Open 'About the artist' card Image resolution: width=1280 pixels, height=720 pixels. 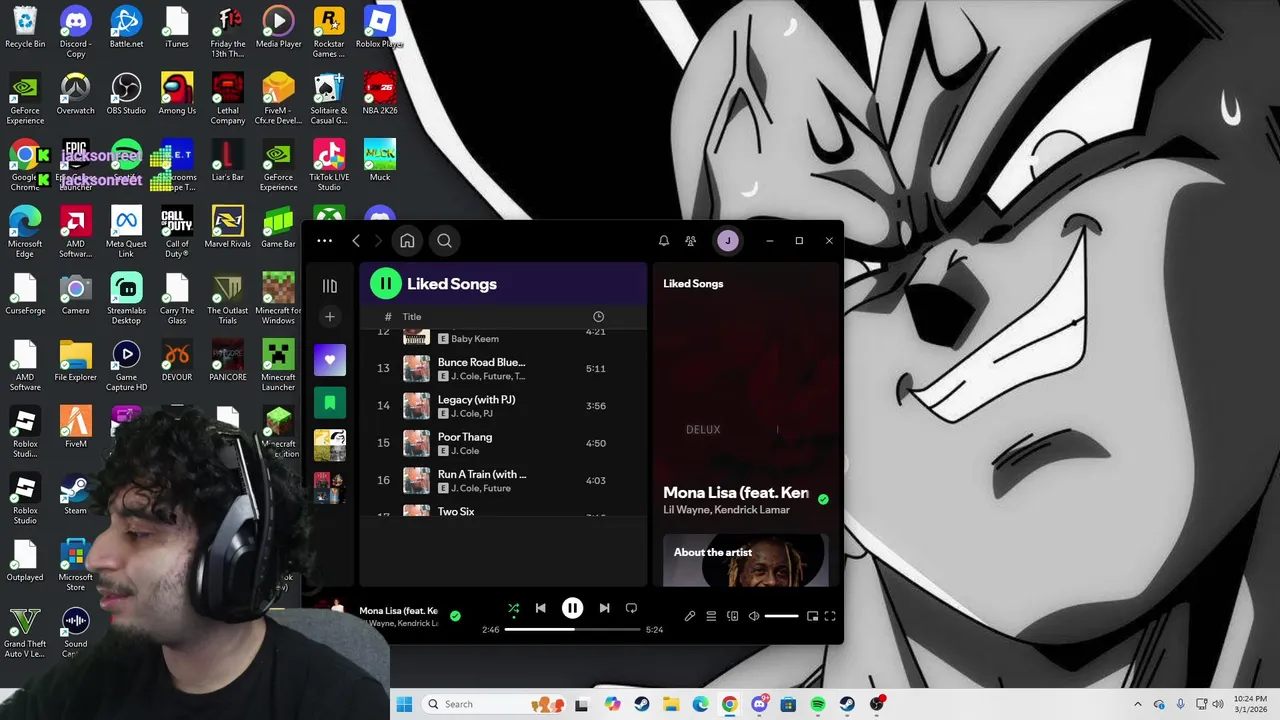click(746, 560)
